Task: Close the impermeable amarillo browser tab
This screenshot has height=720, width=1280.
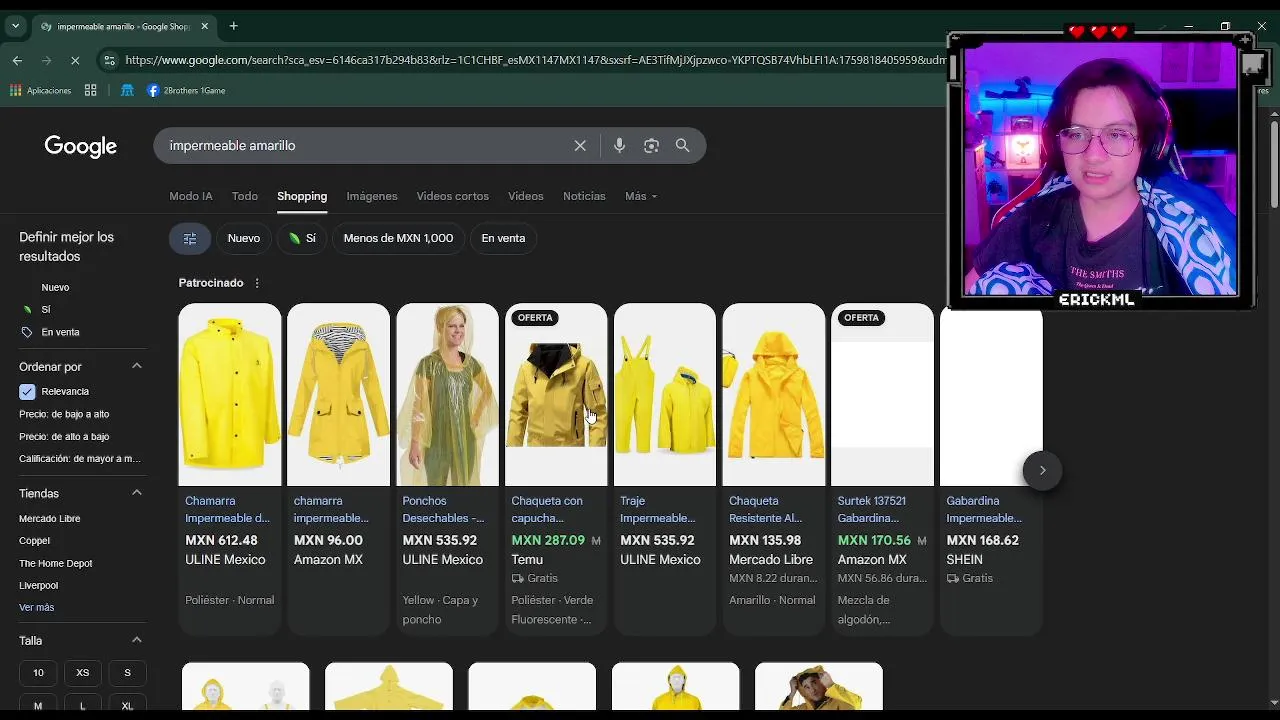Action: [205, 26]
